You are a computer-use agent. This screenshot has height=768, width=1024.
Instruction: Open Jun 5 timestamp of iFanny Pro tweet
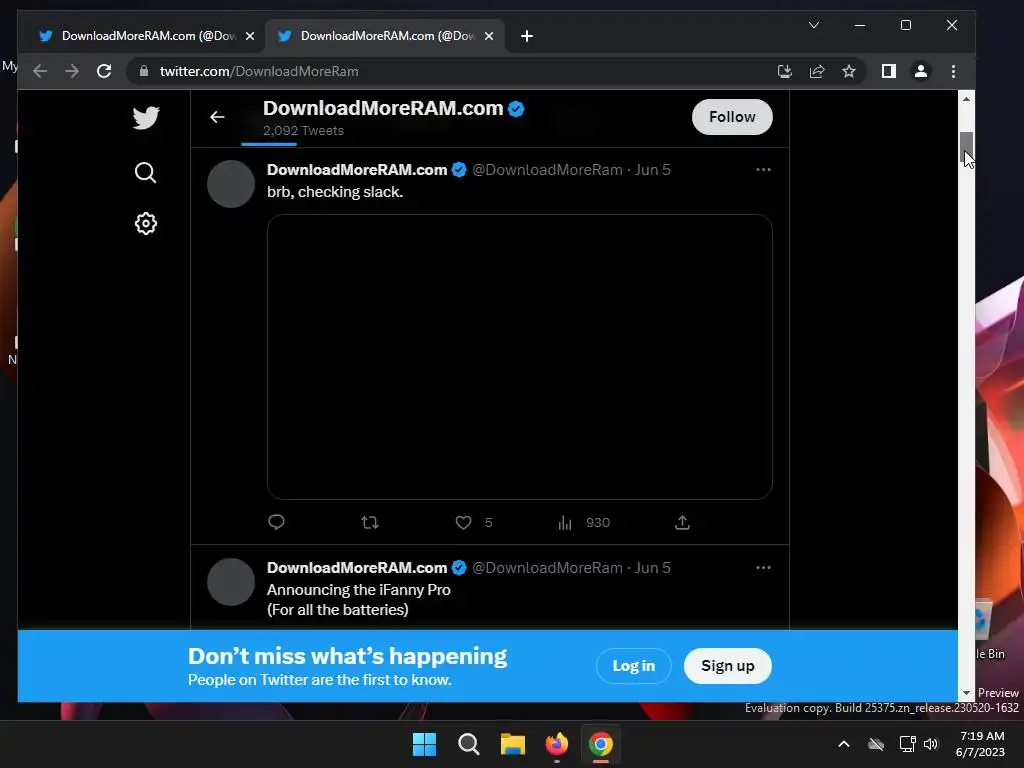[x=652, y=568]
